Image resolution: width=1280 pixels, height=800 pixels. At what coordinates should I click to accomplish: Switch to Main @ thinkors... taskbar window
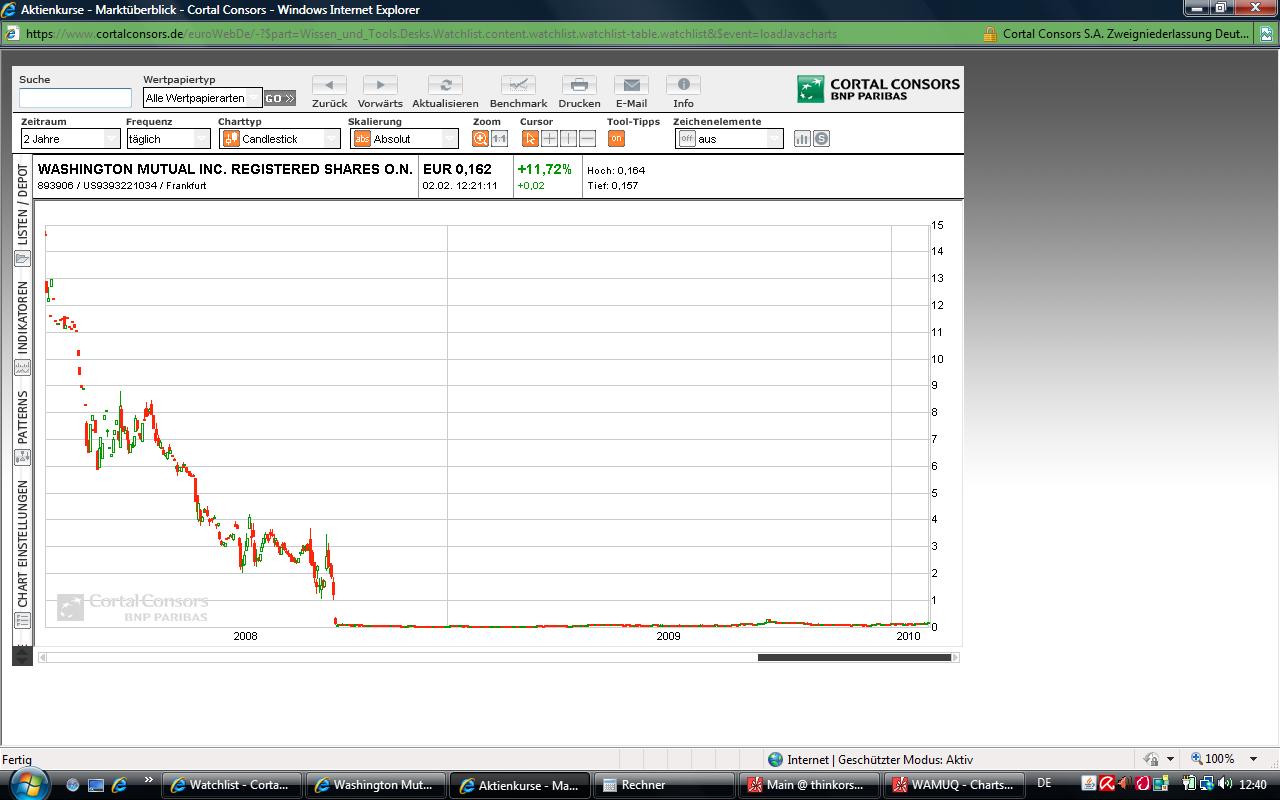(807, 785)
